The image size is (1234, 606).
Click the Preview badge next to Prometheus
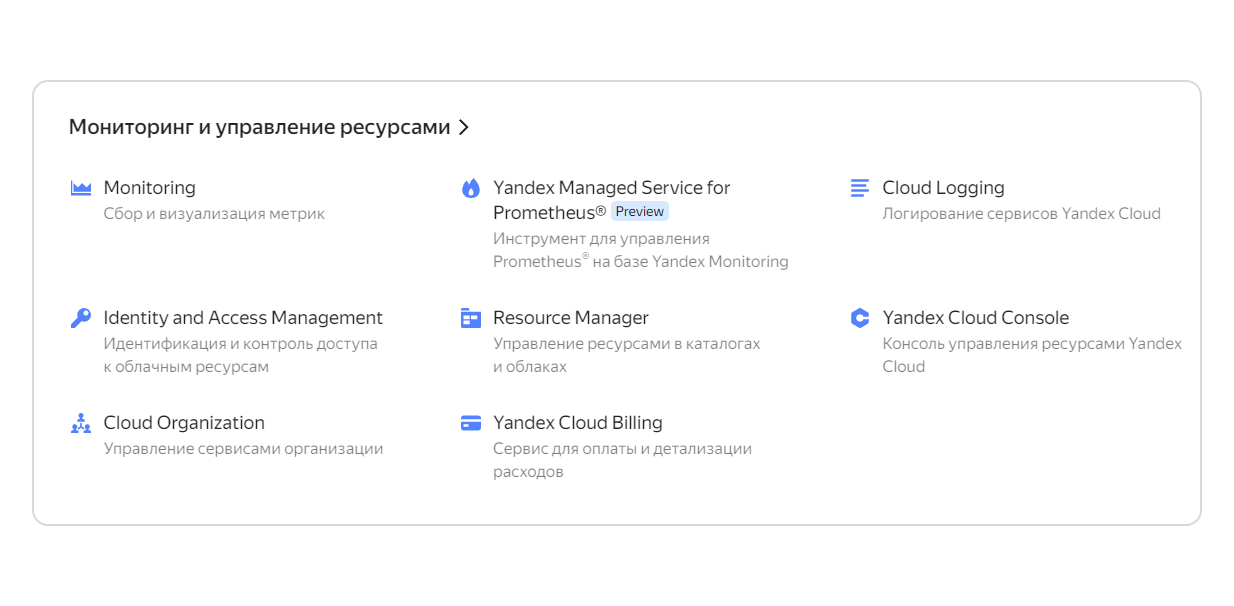640,212
